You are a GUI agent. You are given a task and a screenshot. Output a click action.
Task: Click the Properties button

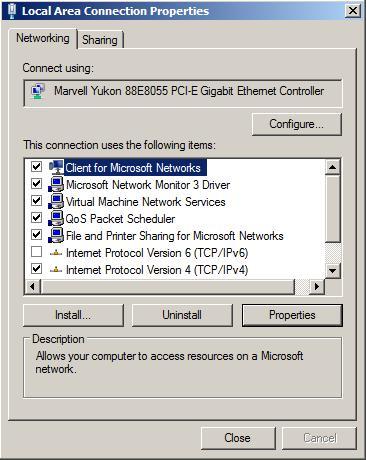click(x=292, y=315)
